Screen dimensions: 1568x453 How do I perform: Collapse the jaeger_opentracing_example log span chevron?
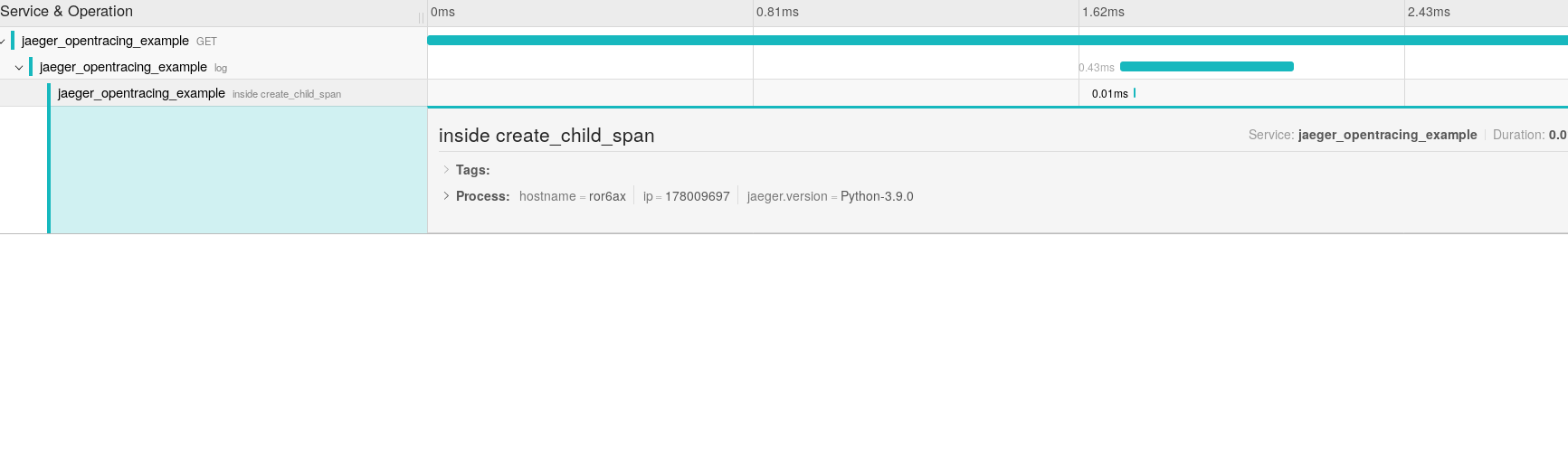(x=19, y=67)
